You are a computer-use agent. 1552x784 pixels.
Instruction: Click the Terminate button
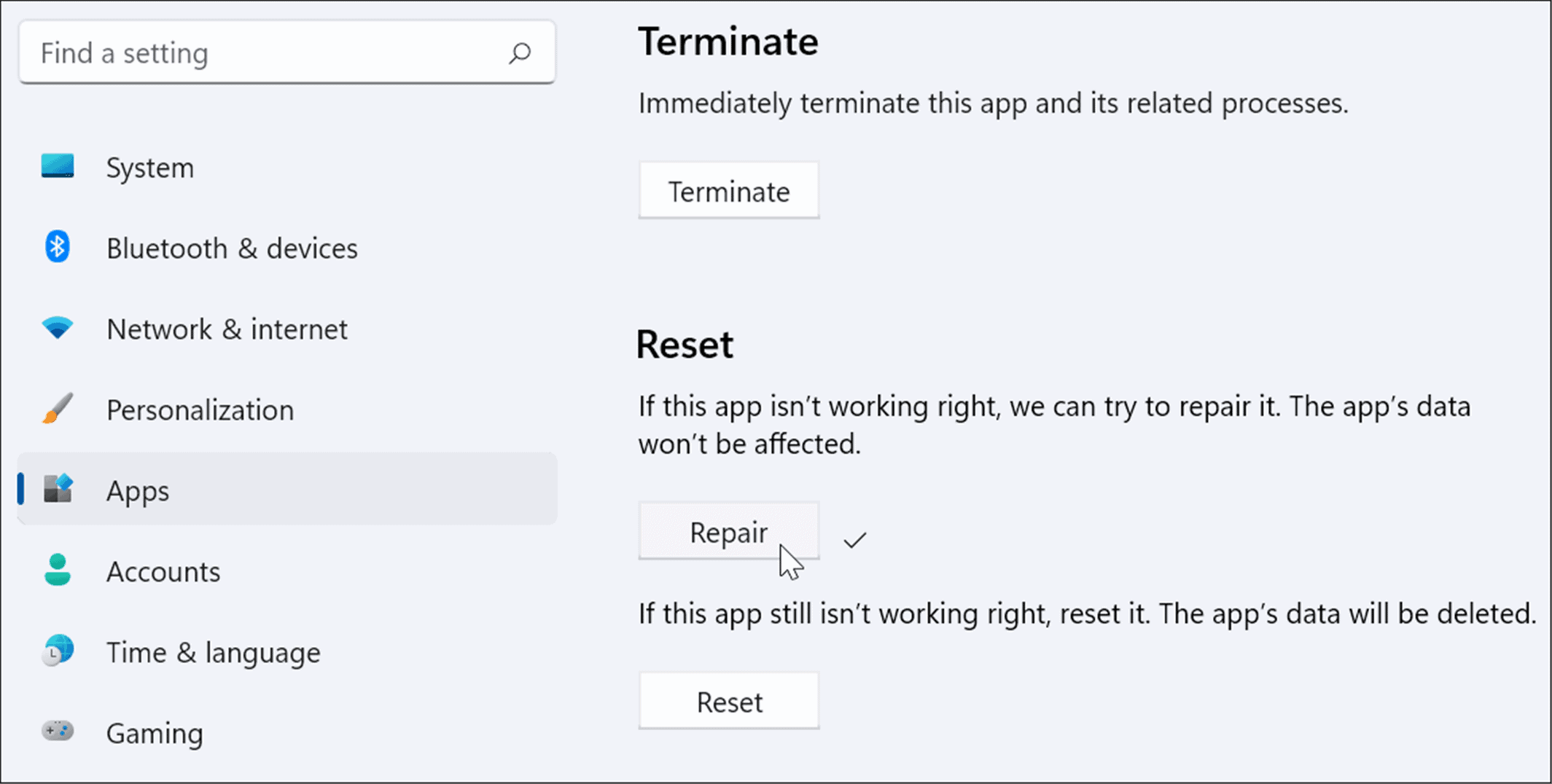(728, 191)
